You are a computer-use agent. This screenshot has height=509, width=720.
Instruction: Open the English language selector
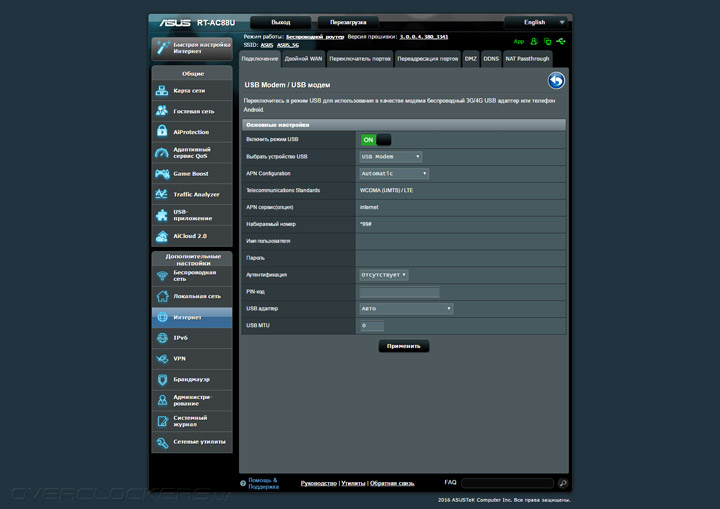537,21
